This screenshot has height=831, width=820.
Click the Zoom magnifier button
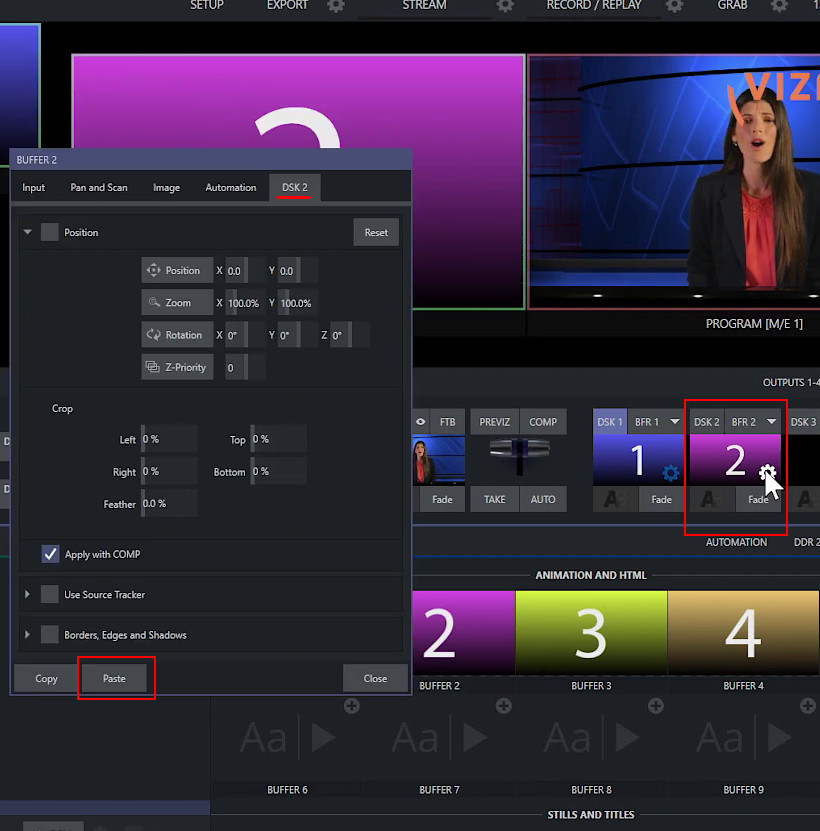pos(177,303)
